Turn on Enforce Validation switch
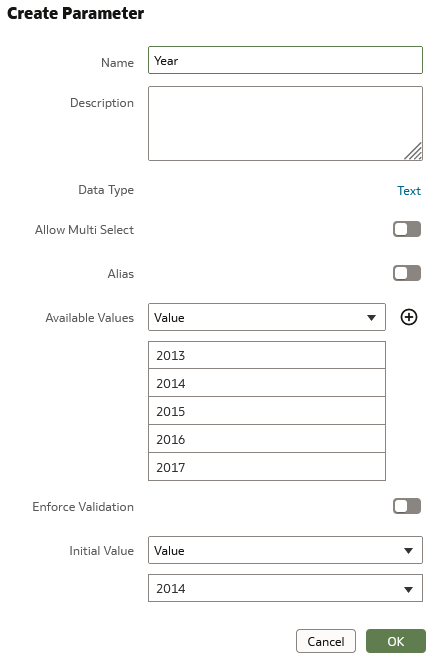This screenshot has width=430, height=661. coord(407,506)
